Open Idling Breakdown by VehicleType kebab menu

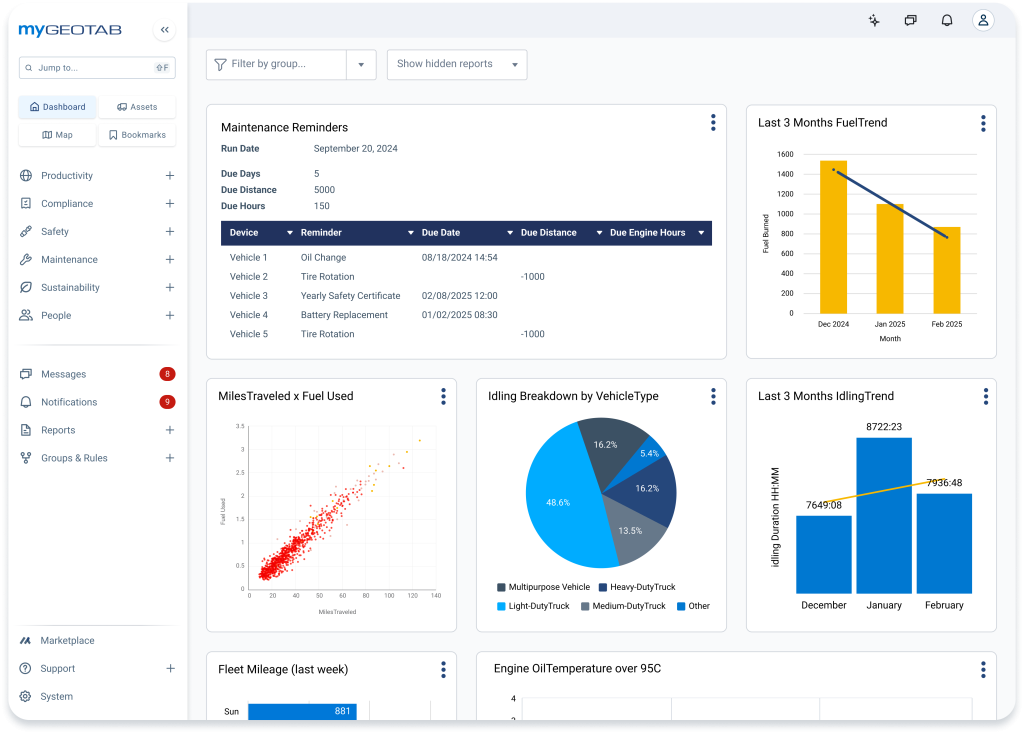point(713,396)
